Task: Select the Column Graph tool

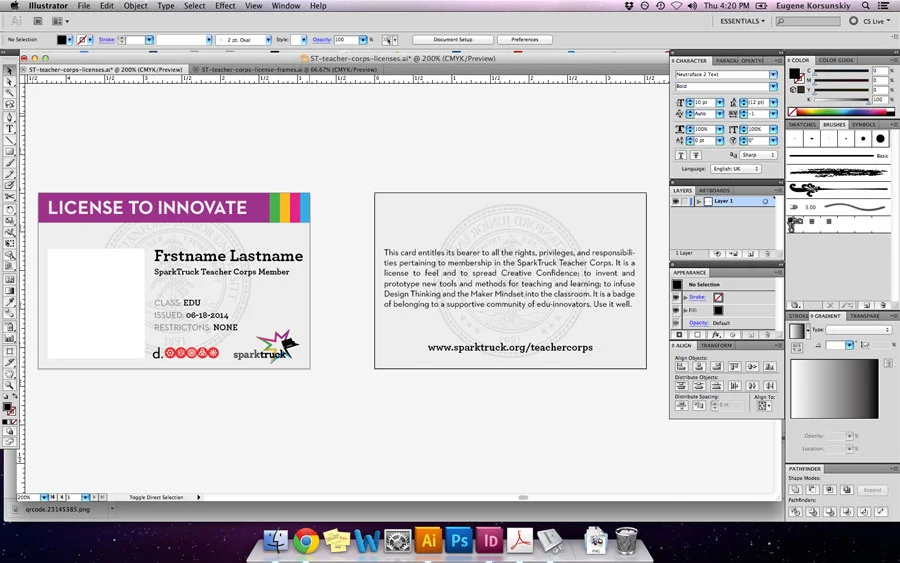Action: coord(9,338)
